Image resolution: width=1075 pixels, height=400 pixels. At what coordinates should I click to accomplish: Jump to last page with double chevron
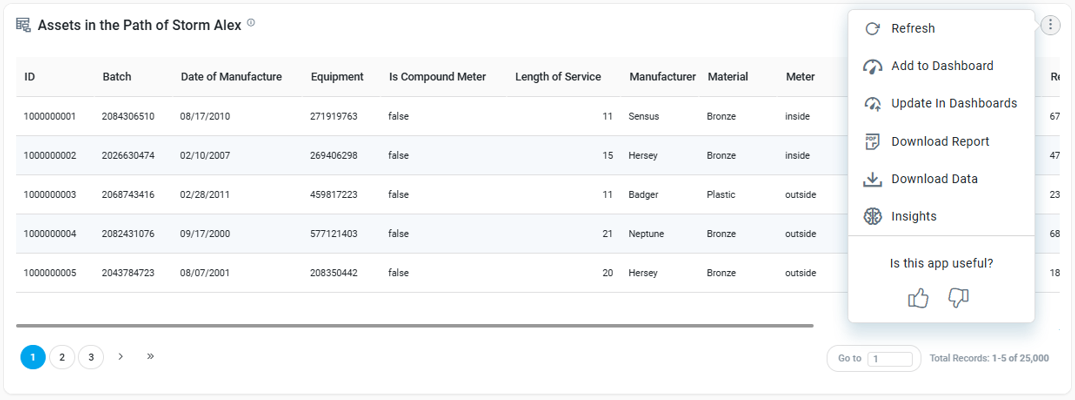pos(150,357)
